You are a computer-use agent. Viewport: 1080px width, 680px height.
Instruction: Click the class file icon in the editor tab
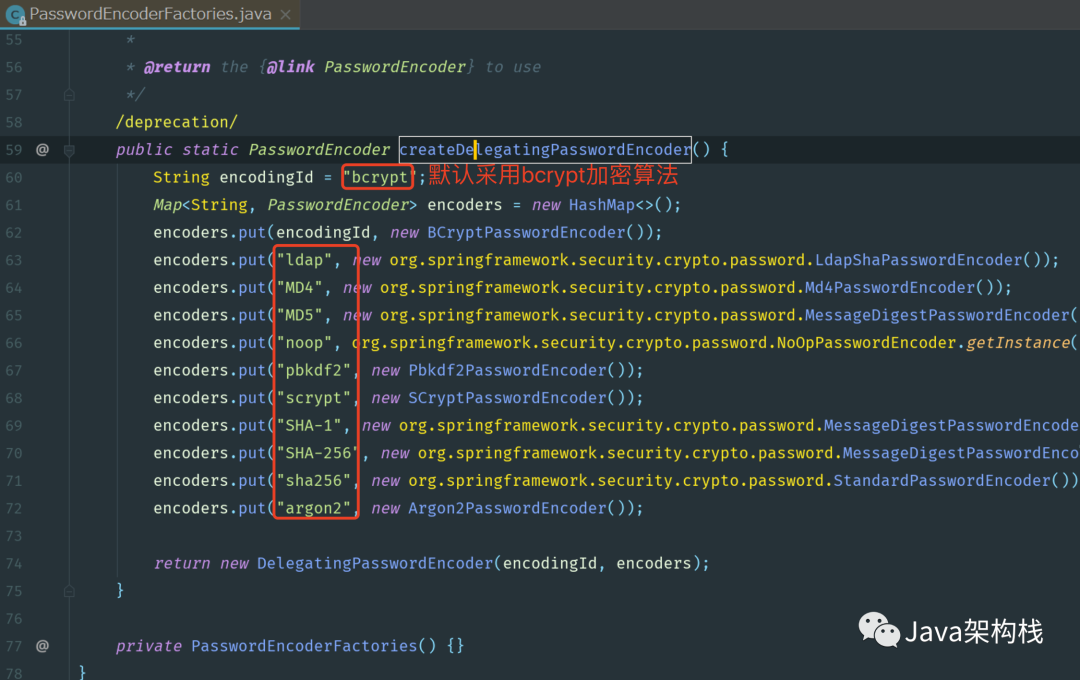(15, 14)
